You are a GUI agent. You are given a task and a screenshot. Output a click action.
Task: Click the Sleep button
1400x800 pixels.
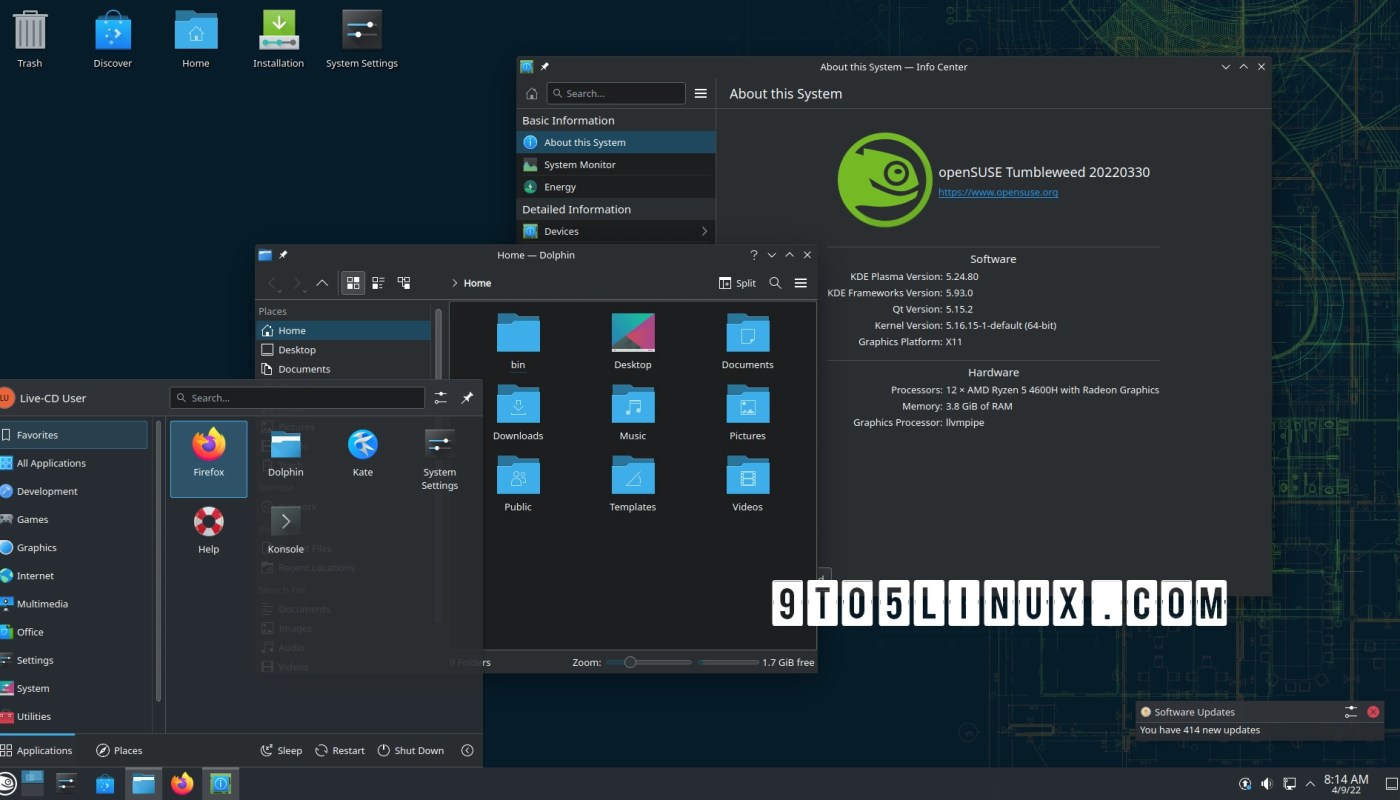pyautogui.click(x=281, y=750)
